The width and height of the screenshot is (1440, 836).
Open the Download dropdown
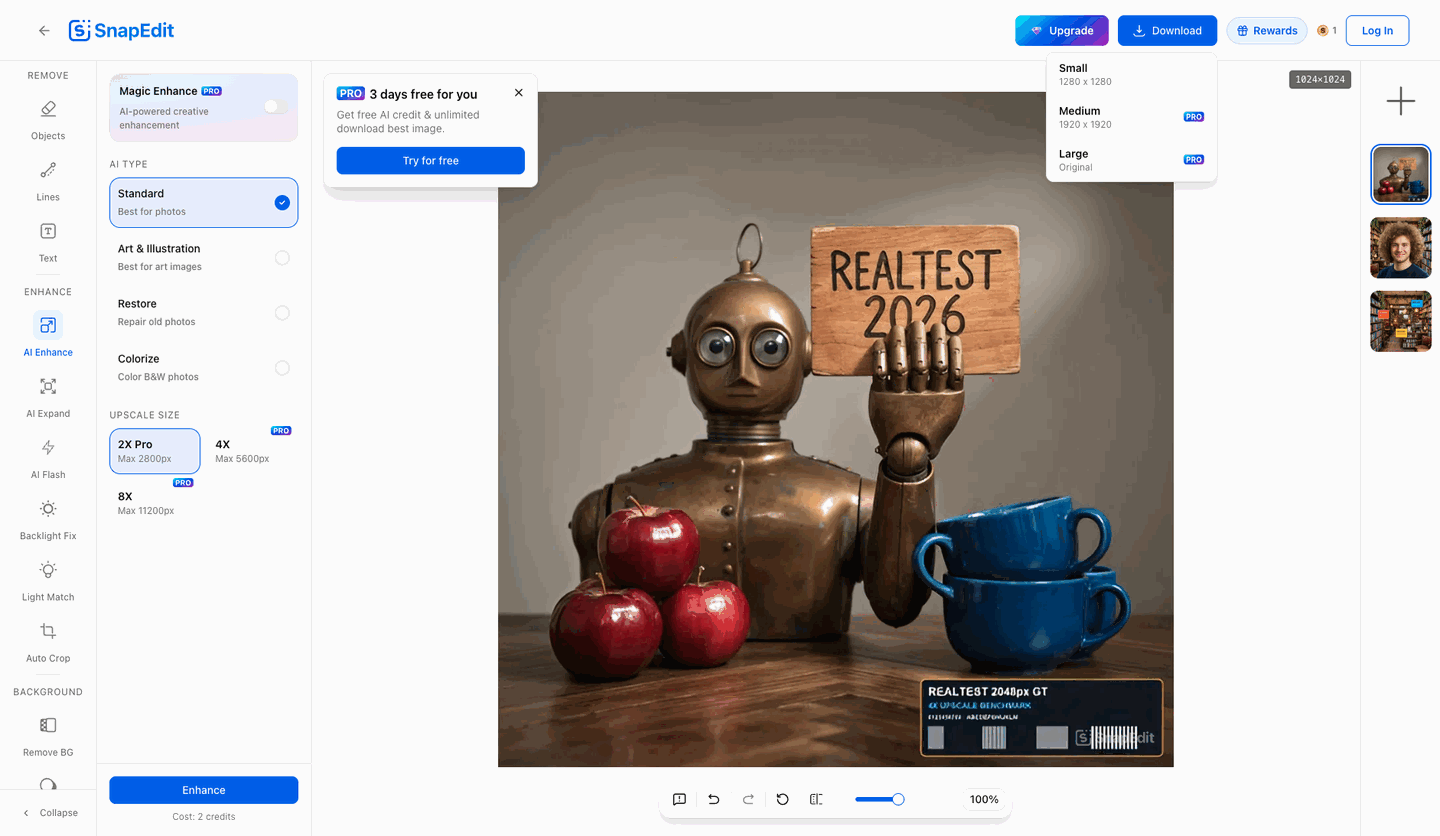pos(1167,31)
